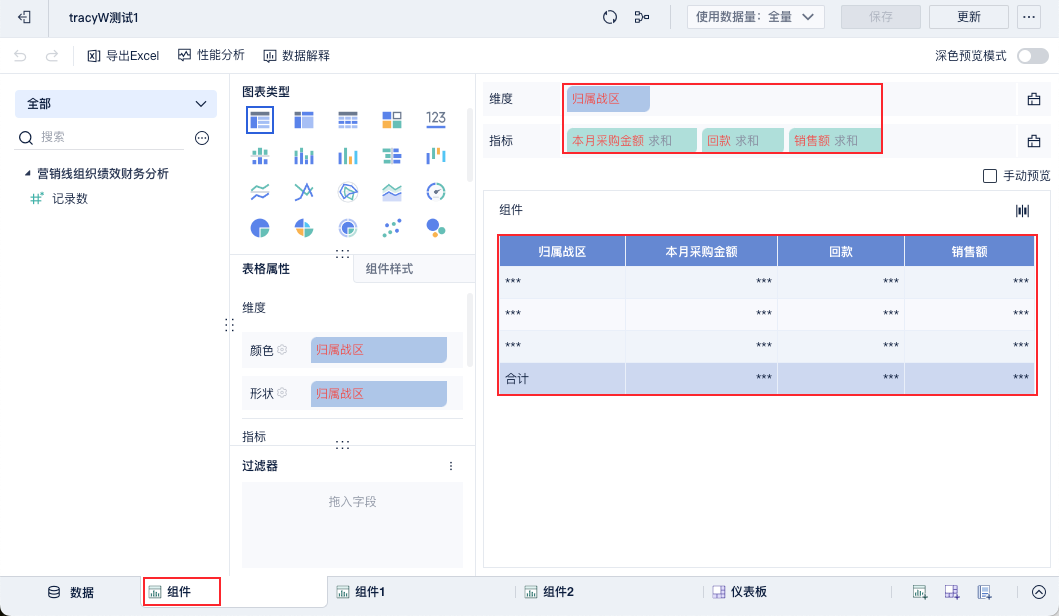Screen dimensions: 1059x616
Task: Open 性能分析 from the toolbar
Action: coord(211,55)
